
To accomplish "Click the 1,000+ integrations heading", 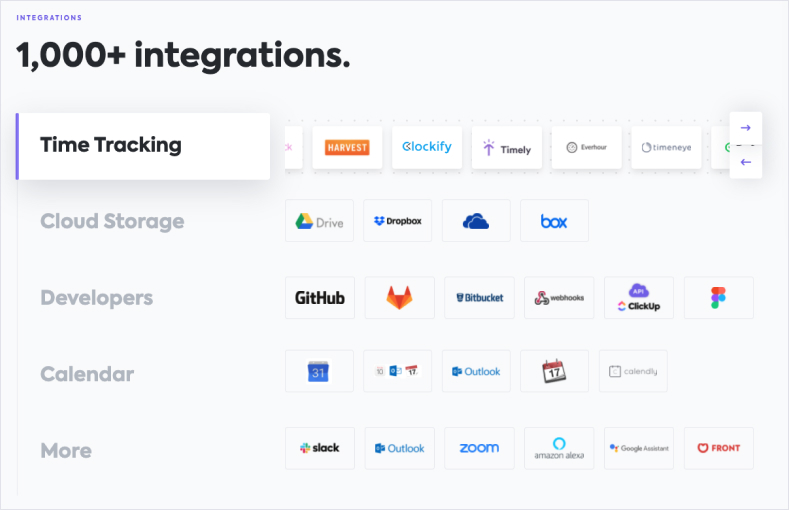I will [183, 55].
